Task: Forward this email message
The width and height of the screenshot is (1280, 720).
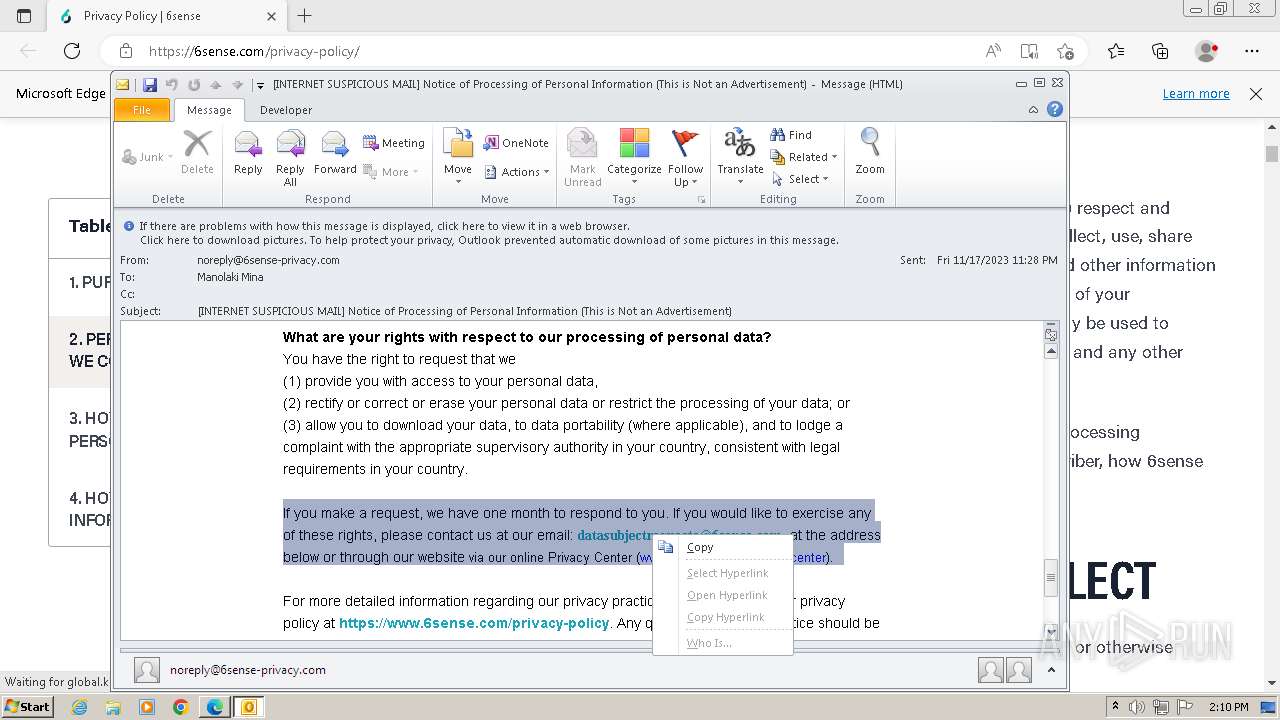Action: (x=335, y=153)
